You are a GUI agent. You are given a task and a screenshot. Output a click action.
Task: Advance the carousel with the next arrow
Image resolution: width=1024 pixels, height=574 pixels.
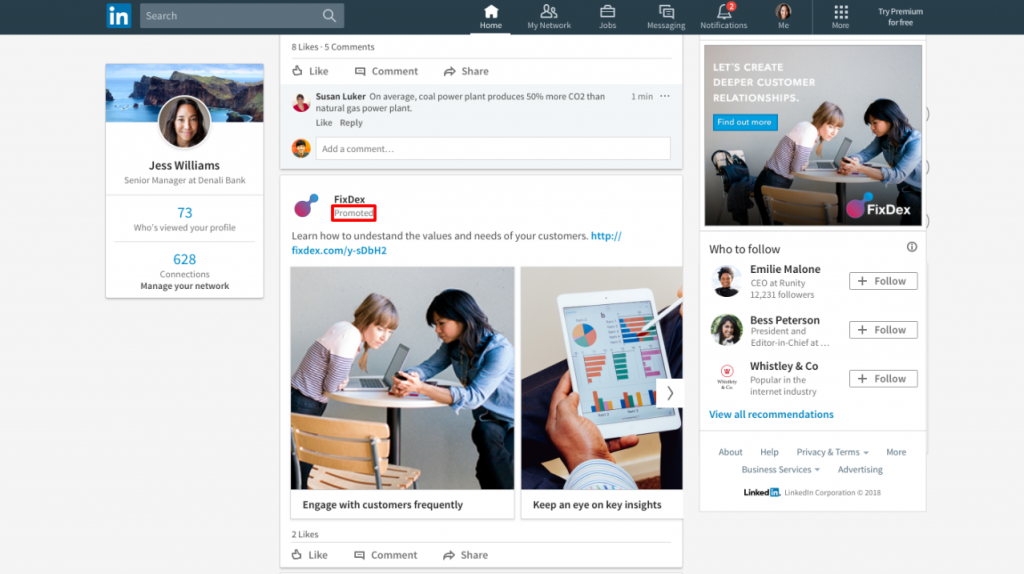coord(669,393)
